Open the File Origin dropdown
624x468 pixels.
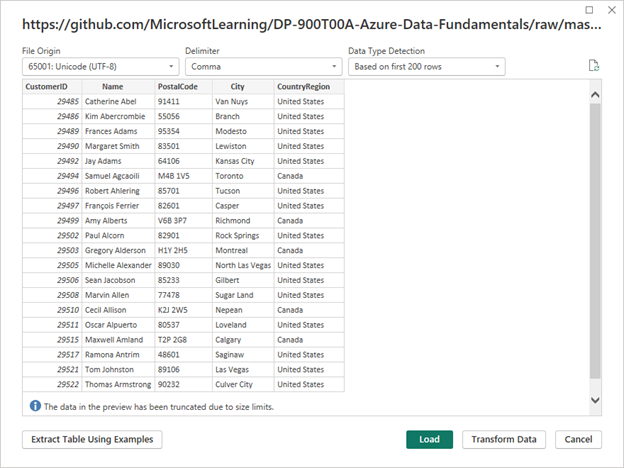tap(100, 67)
